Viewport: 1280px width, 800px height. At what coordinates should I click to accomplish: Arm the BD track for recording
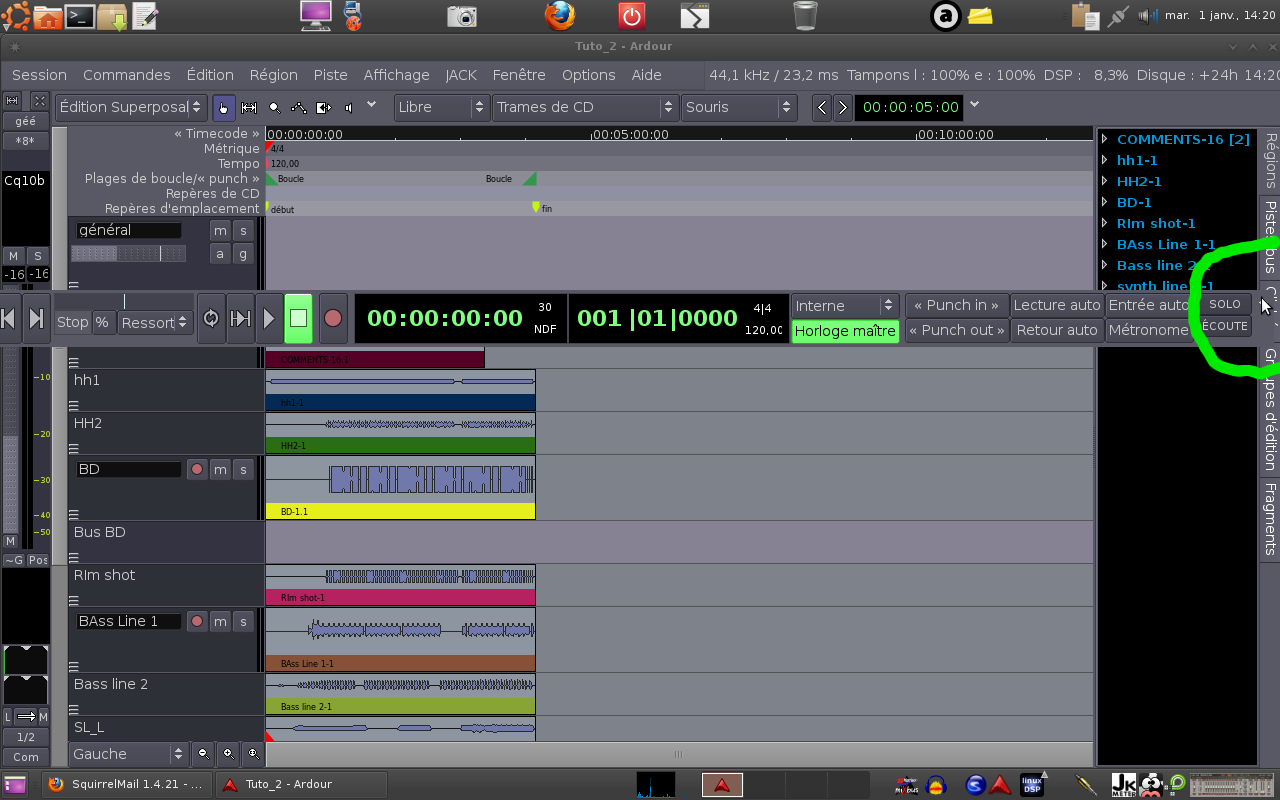[197, 469]
